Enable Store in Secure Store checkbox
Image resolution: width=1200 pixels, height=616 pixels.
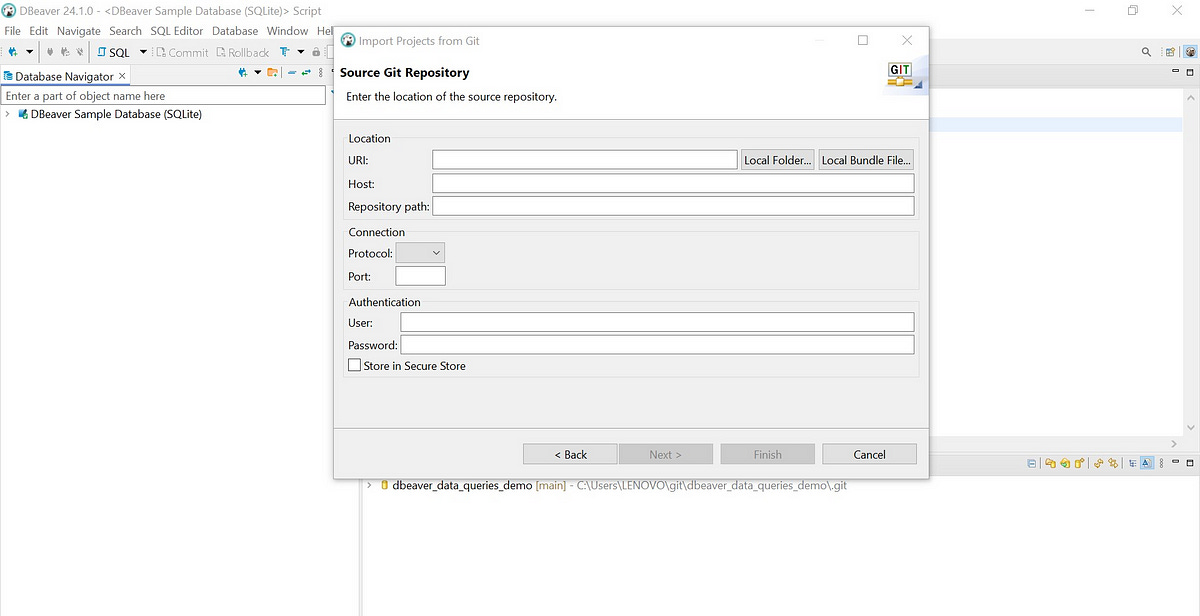click(354, 366)
